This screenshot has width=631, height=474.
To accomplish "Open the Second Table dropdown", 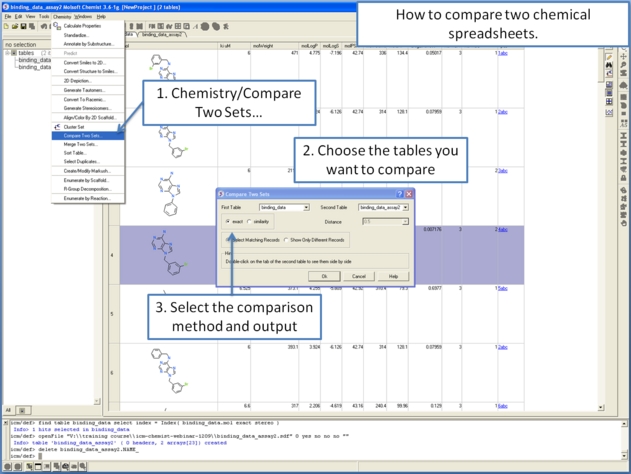I will tap(405, 208).
